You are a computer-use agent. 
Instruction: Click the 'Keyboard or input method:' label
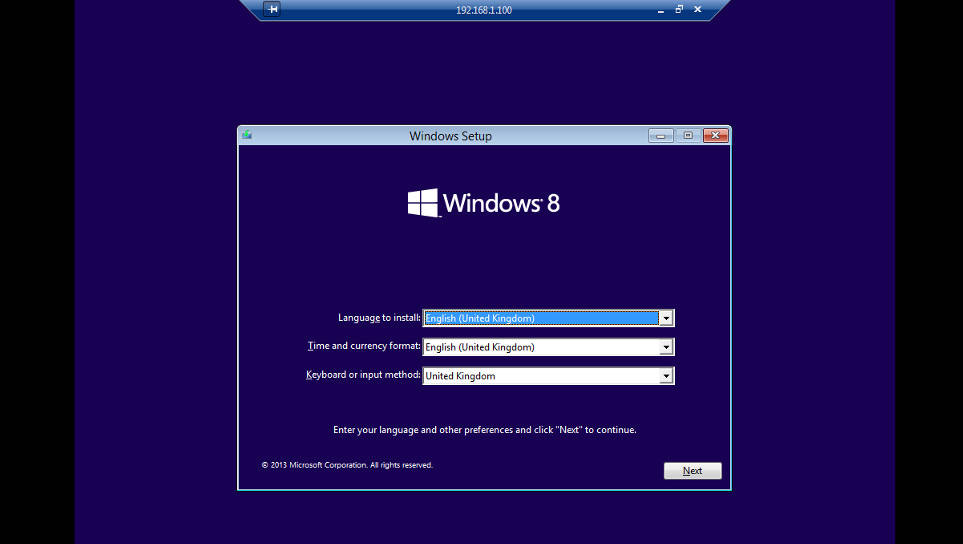click(363, 375)
